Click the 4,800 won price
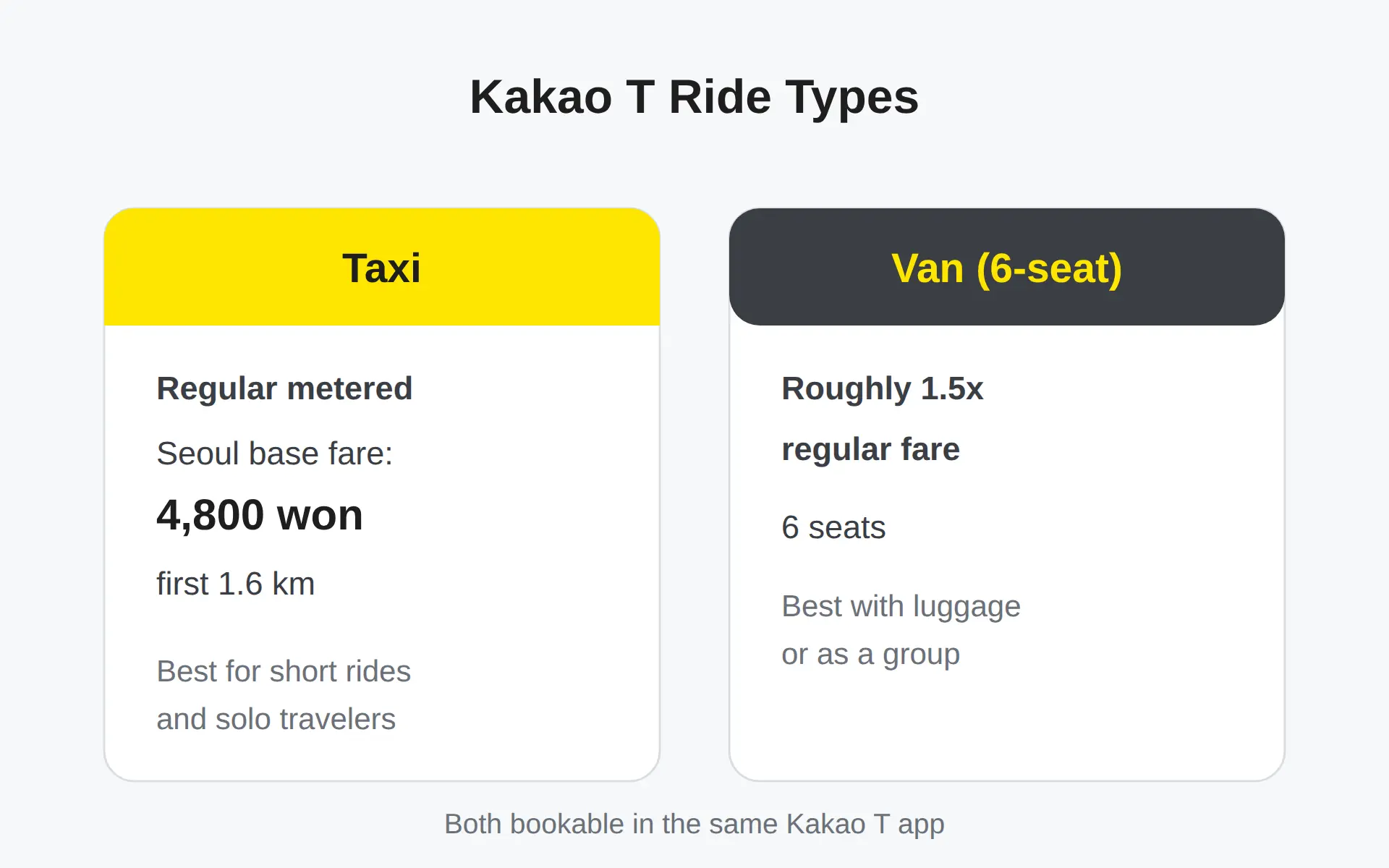This screenshot has height=868, width=1389. pyautogui.click(x=260, y=515)
